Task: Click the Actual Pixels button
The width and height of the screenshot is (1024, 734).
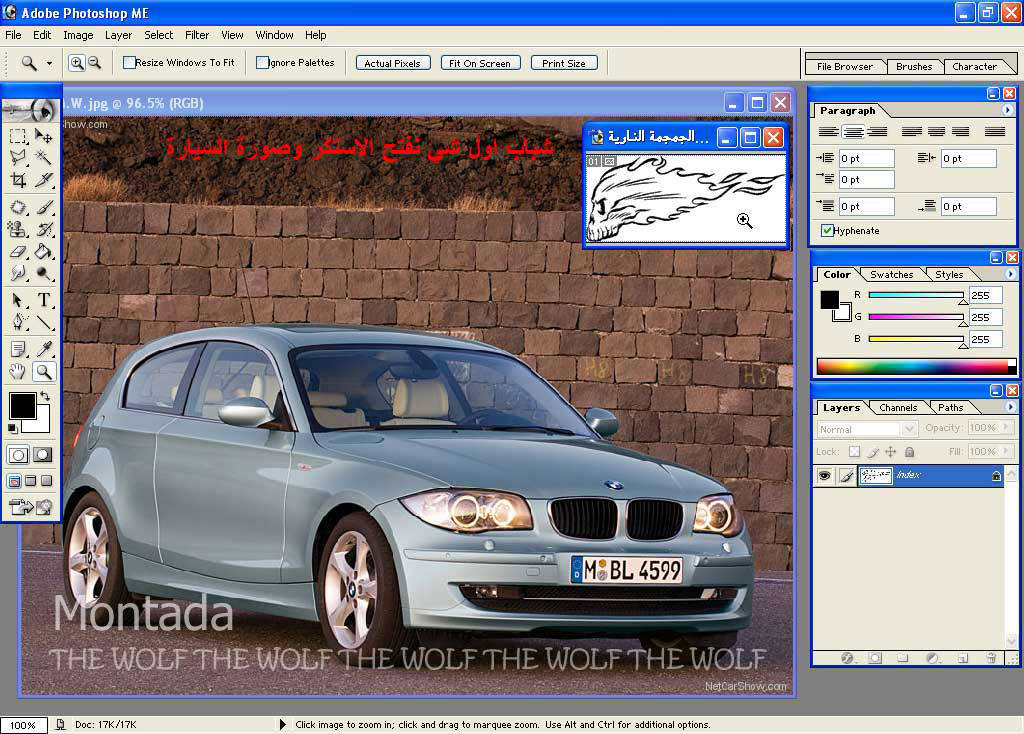Action: pos(392,63)
